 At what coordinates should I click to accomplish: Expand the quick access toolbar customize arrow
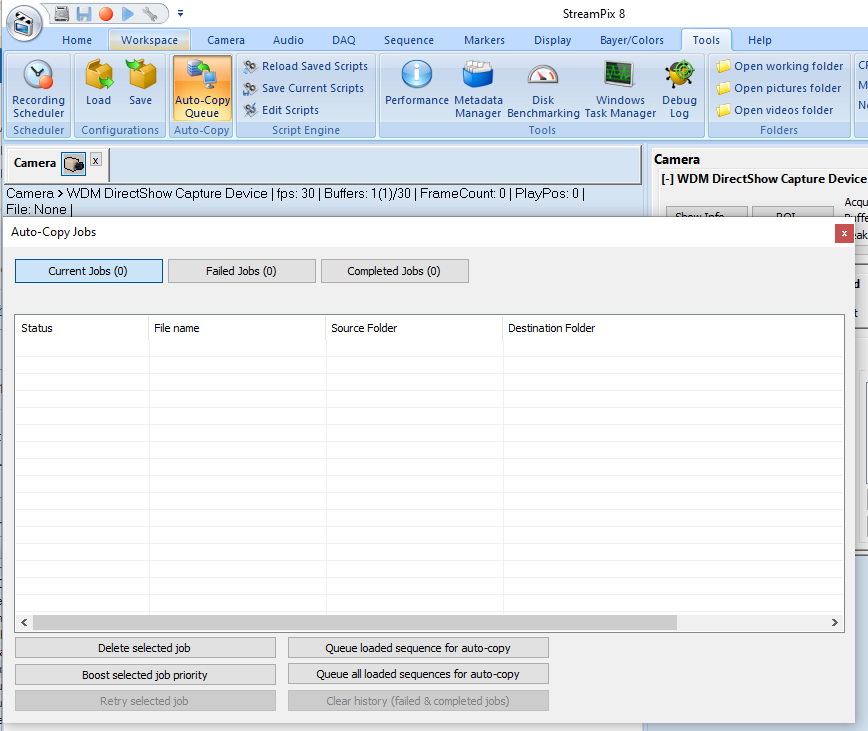(x=181, y=14)
